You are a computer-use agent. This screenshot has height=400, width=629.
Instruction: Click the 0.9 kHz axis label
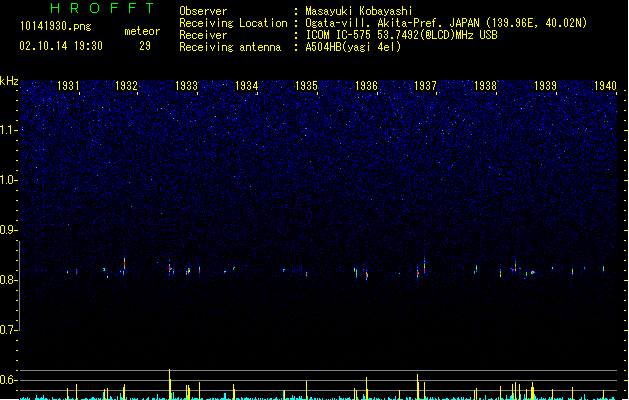pos(8,230)
